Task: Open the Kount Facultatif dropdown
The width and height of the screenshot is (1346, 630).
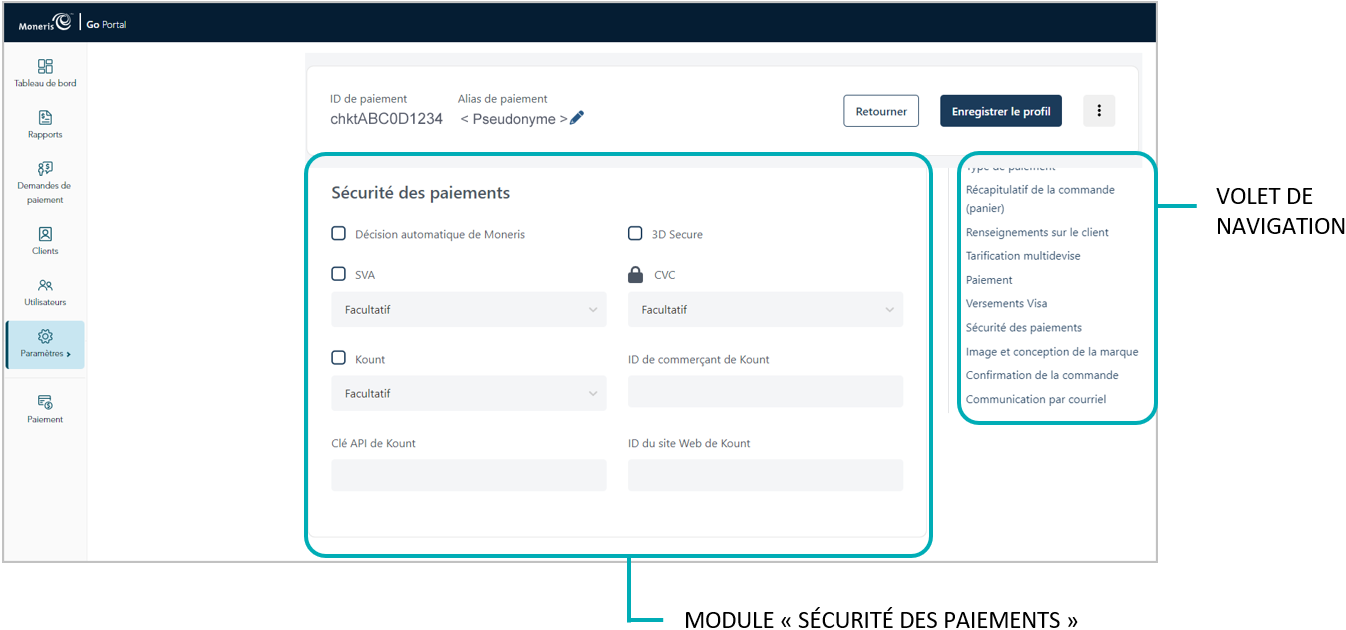Action: [469, 394]
